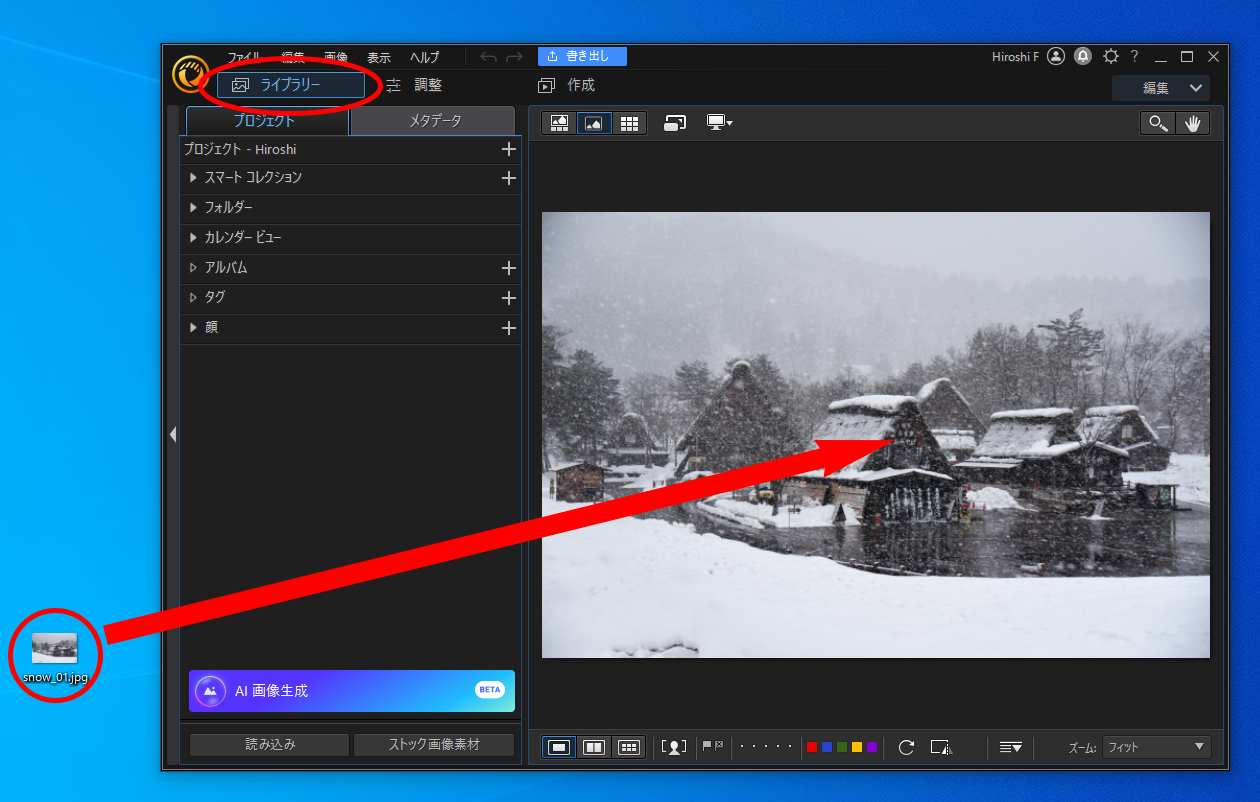This screenshot has height=802, width=1260.
Task: Open the 画像 menu
Action: (x=336, y=57)
